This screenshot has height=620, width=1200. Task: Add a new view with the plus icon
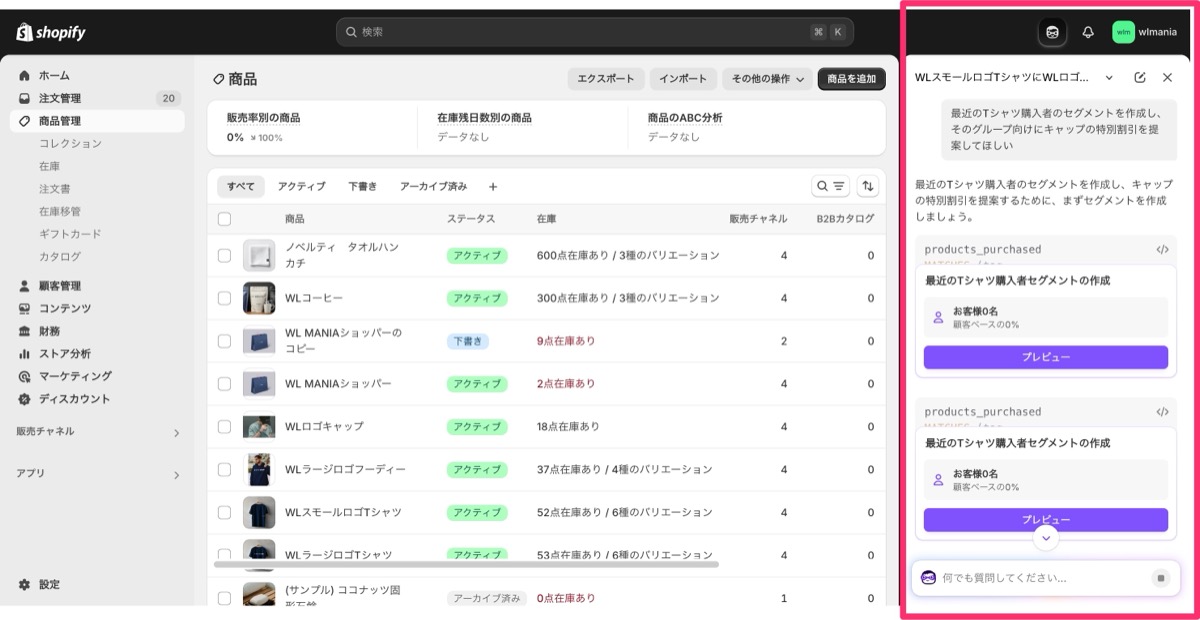click(493, 186)
